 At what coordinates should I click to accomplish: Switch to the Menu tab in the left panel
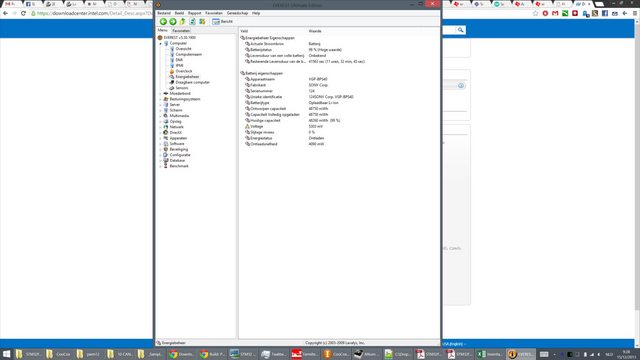(162, 30)
